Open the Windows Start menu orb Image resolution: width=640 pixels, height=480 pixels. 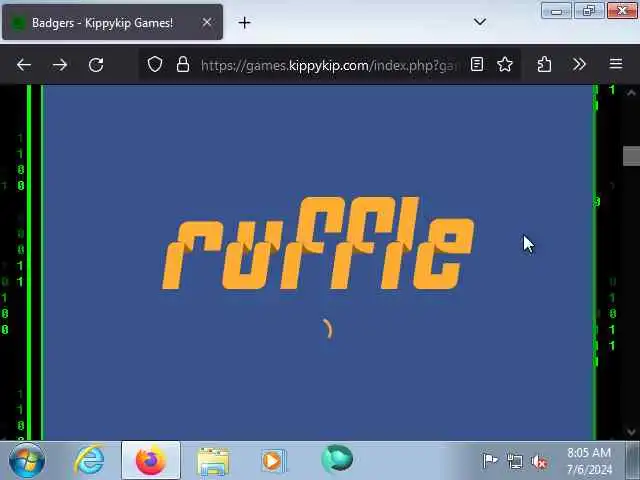click(27, 461)
